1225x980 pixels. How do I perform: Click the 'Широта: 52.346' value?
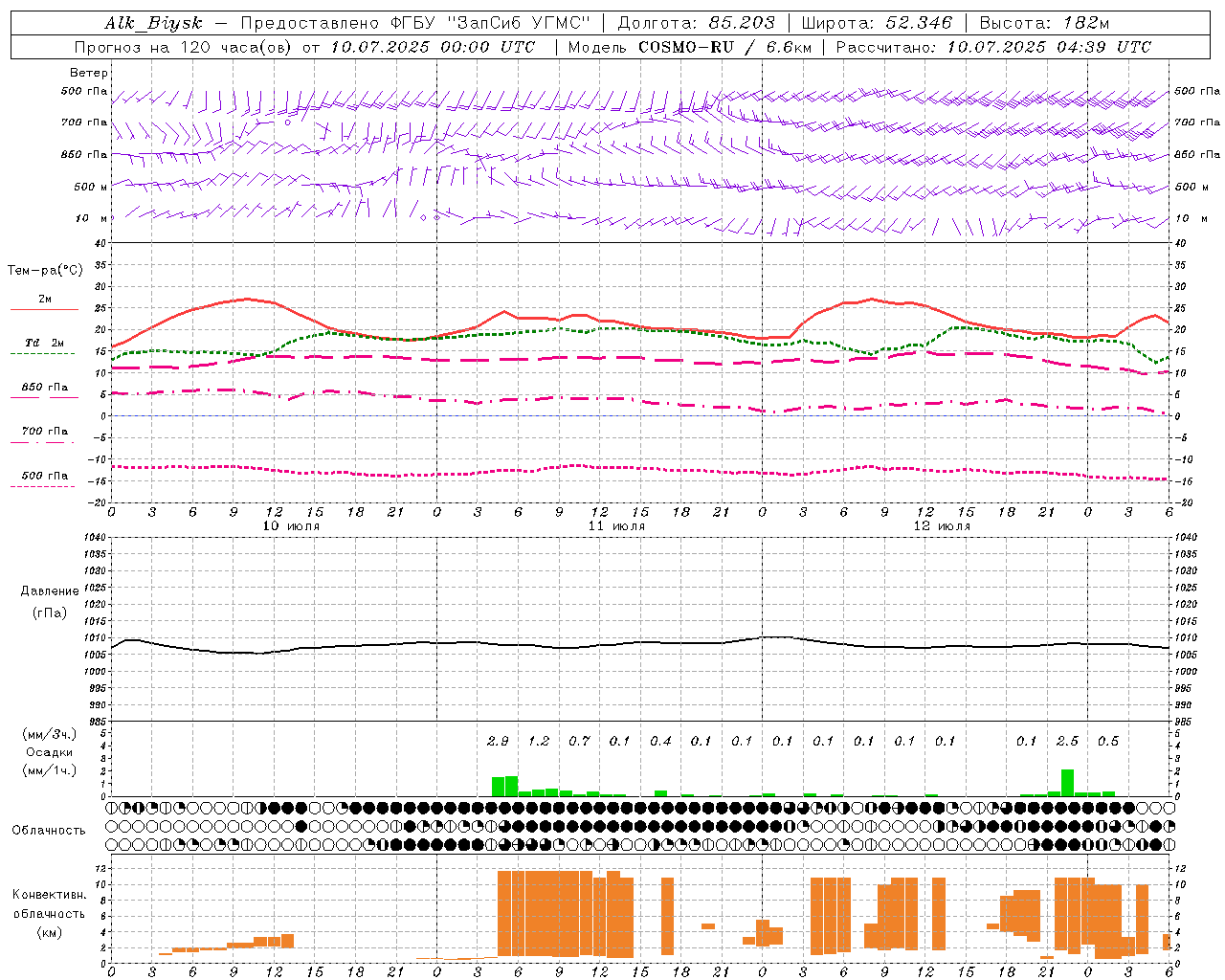(877, 23)
